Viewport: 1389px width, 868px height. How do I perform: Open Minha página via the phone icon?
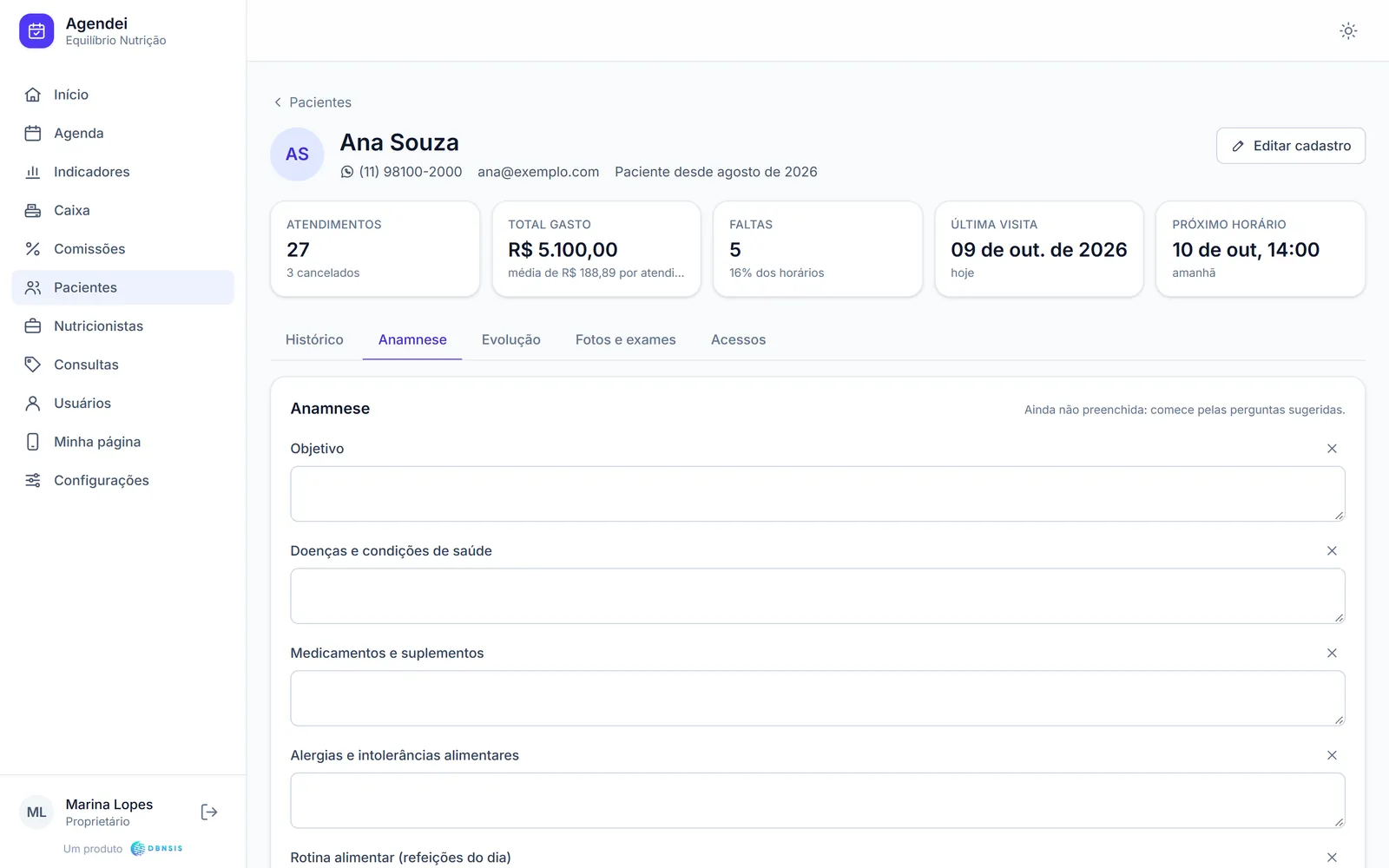(33, 442)
